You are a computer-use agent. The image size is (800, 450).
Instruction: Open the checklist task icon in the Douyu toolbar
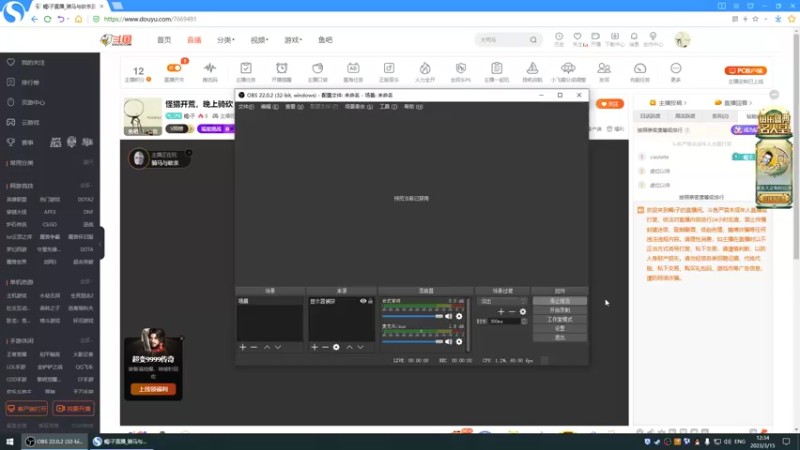(246, 68)
